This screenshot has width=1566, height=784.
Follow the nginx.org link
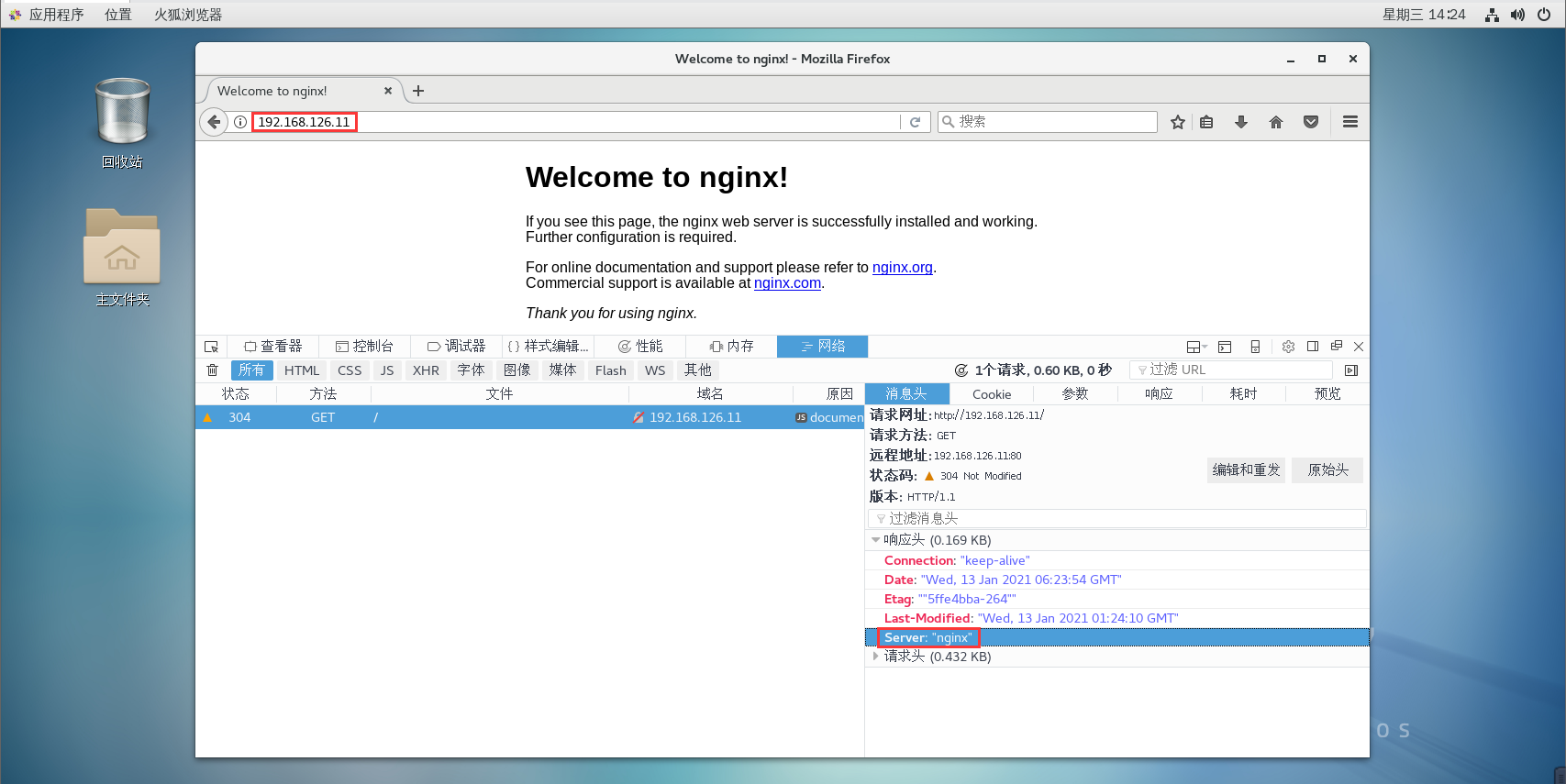tap(902, 268)
